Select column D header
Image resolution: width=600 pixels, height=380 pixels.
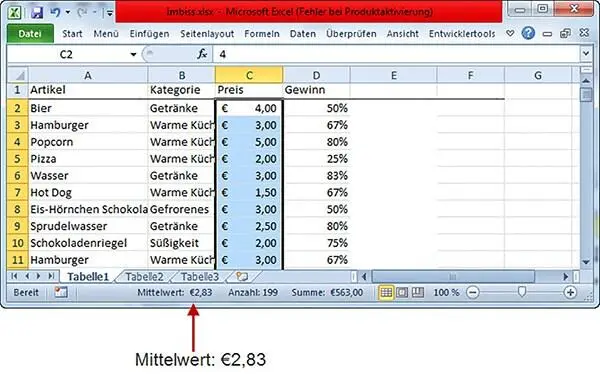coord(316,75)
